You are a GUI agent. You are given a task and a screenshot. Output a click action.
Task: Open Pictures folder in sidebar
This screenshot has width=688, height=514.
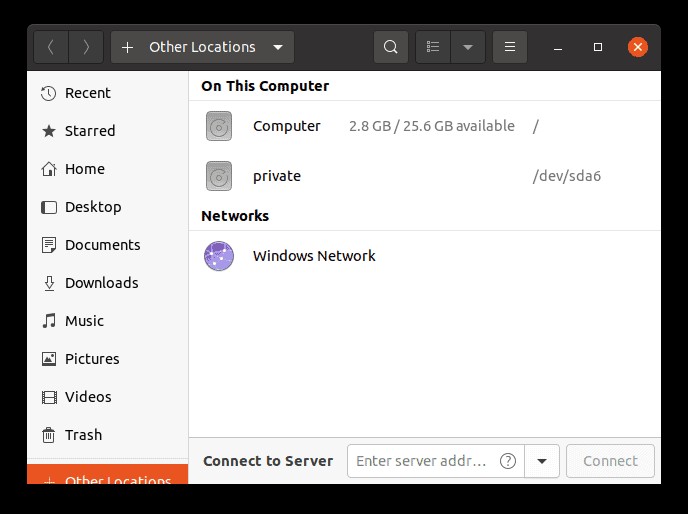tap(108, 359)
